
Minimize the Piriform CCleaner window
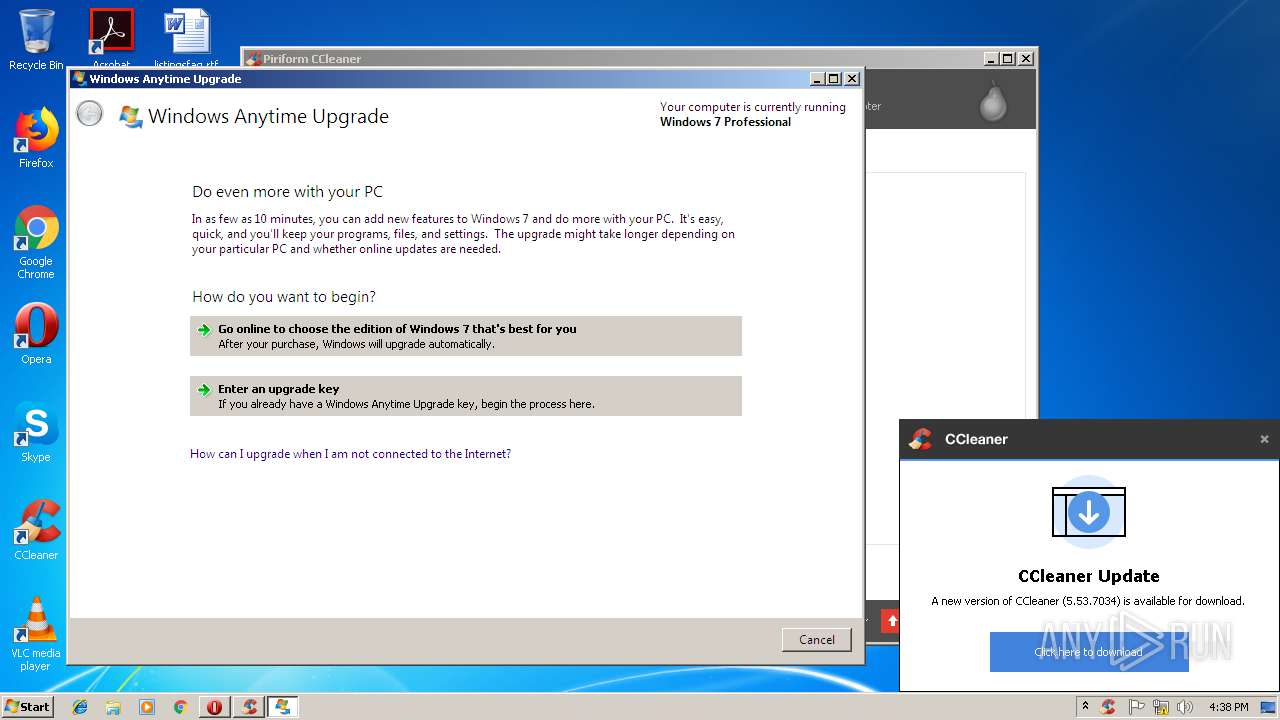coord(991,59)
